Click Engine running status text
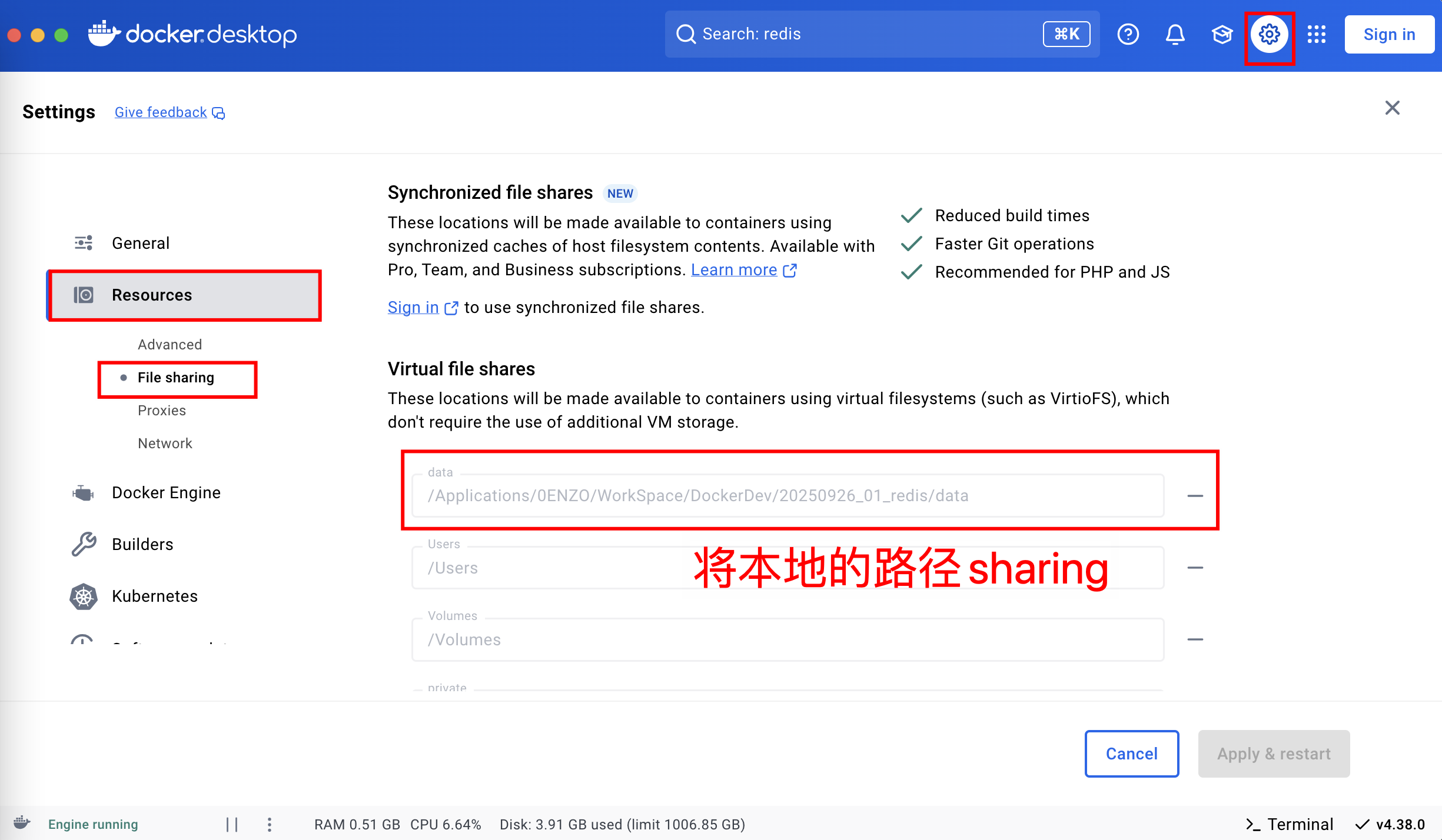This screenshot has width=1442, height=840. (x=93, y=824)
